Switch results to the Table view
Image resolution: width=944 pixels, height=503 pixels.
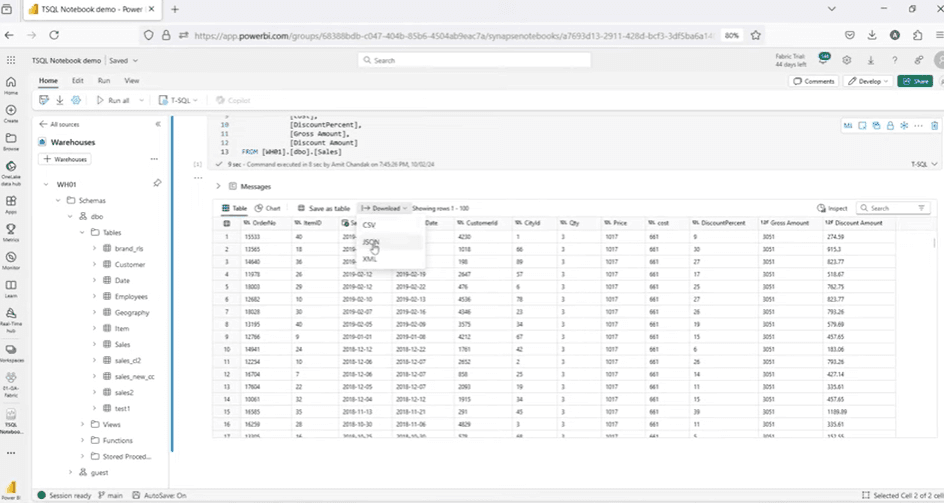click(x=234, y=208)
